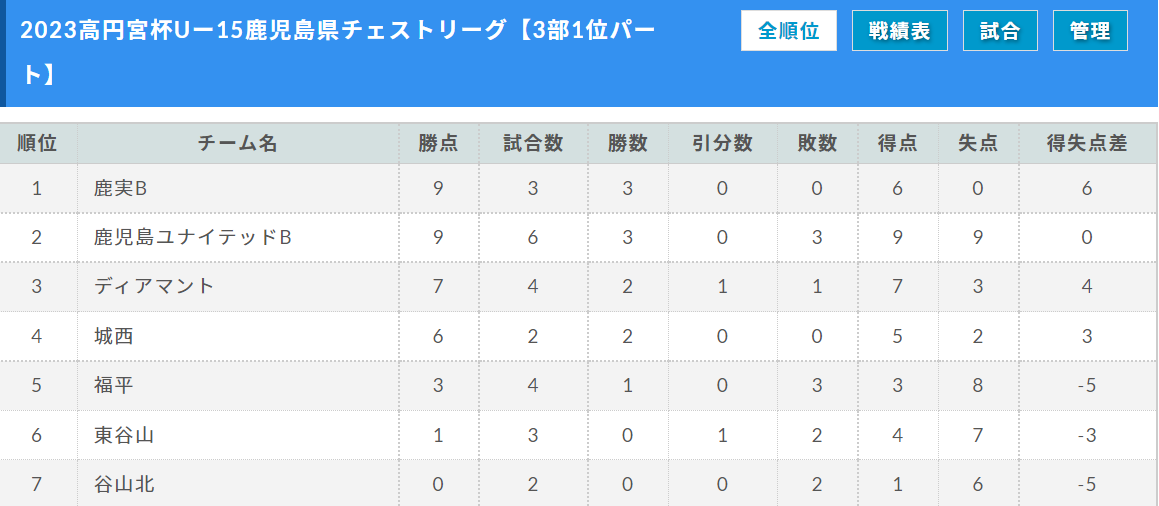The image size is (1159, 506).
Task: Click the 順位 column header
Action: 38,143
